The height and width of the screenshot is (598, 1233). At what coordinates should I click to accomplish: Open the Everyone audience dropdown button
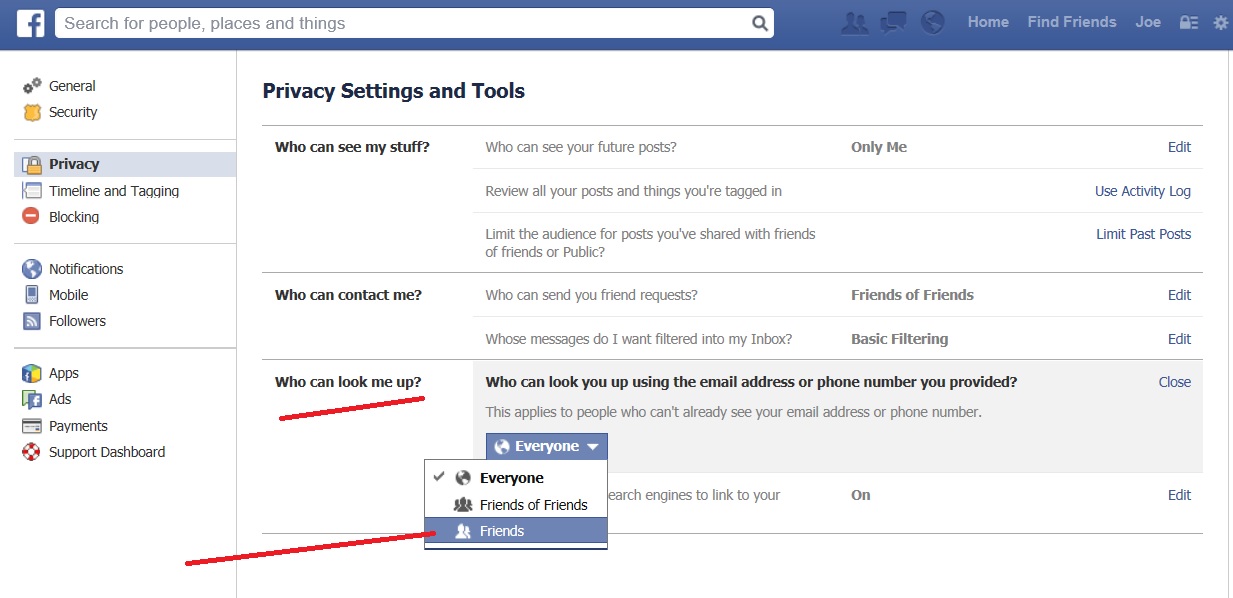(546, 447)
